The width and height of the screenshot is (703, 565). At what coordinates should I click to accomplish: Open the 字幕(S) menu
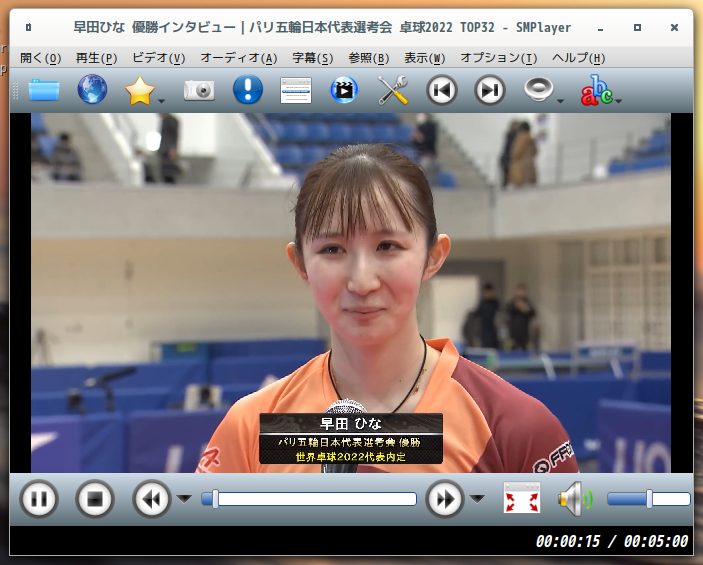[x=313, y=58]
